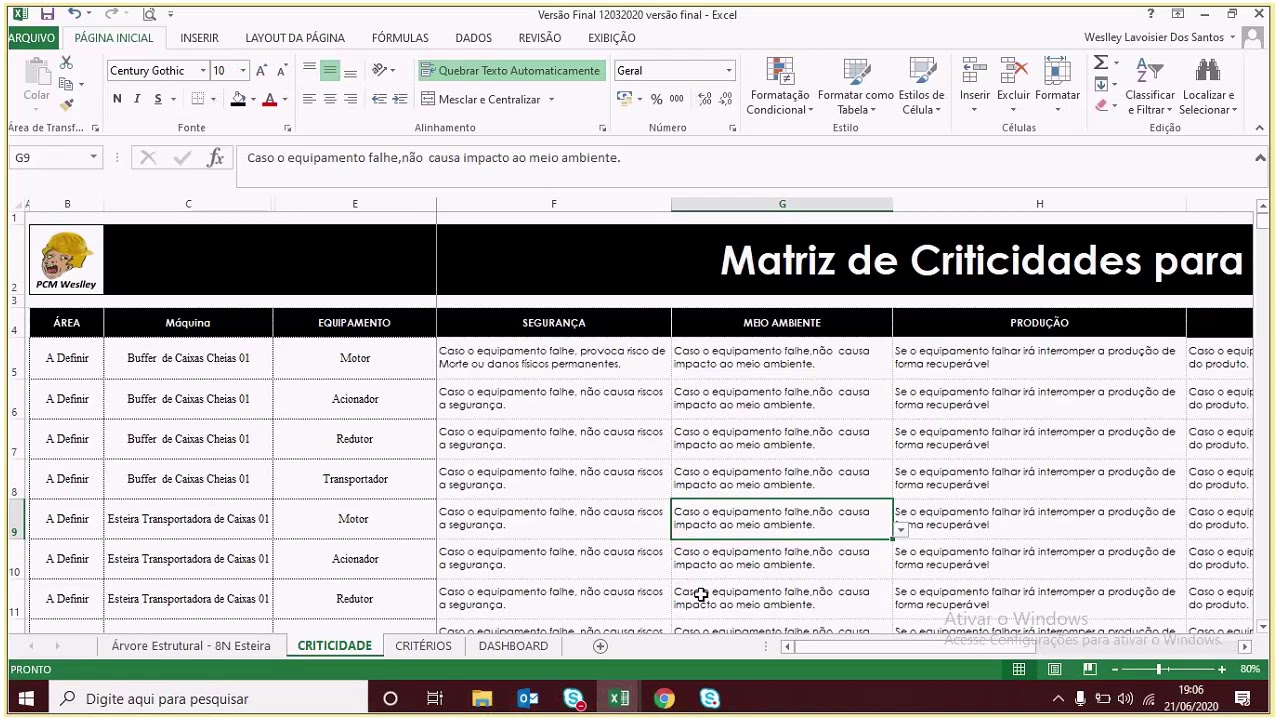Image resolution: width=1280 pixels, height=720 pixels.
Task: Switch to the FÓRMULAS ribbon tab
Action: click(400, 38)
